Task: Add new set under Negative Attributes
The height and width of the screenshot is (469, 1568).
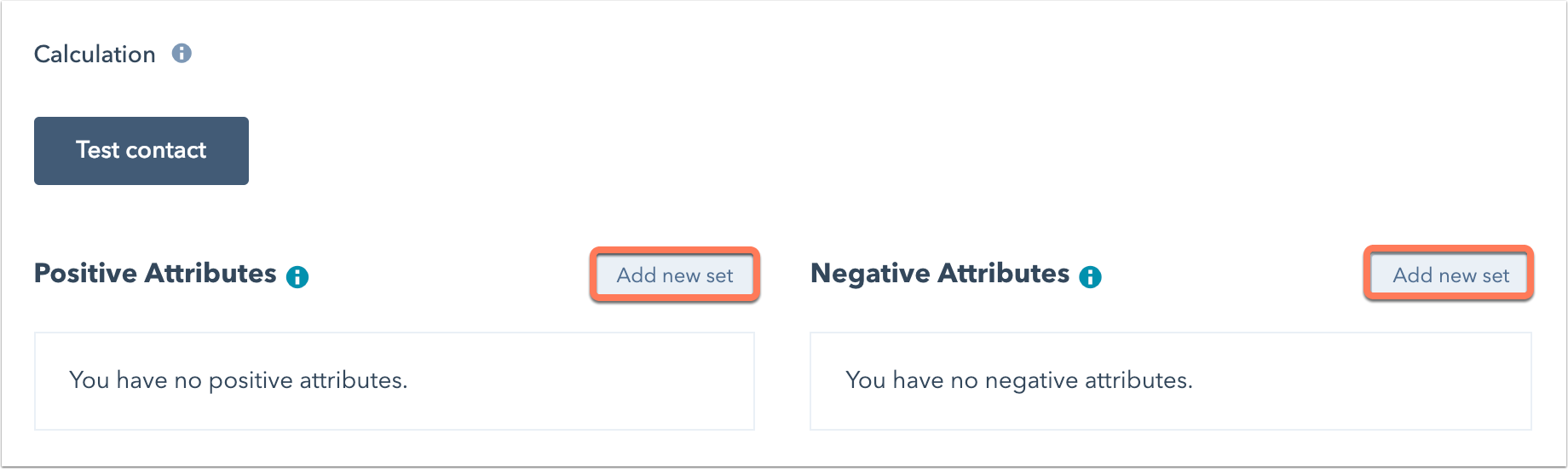Action: pos(1450,275)
